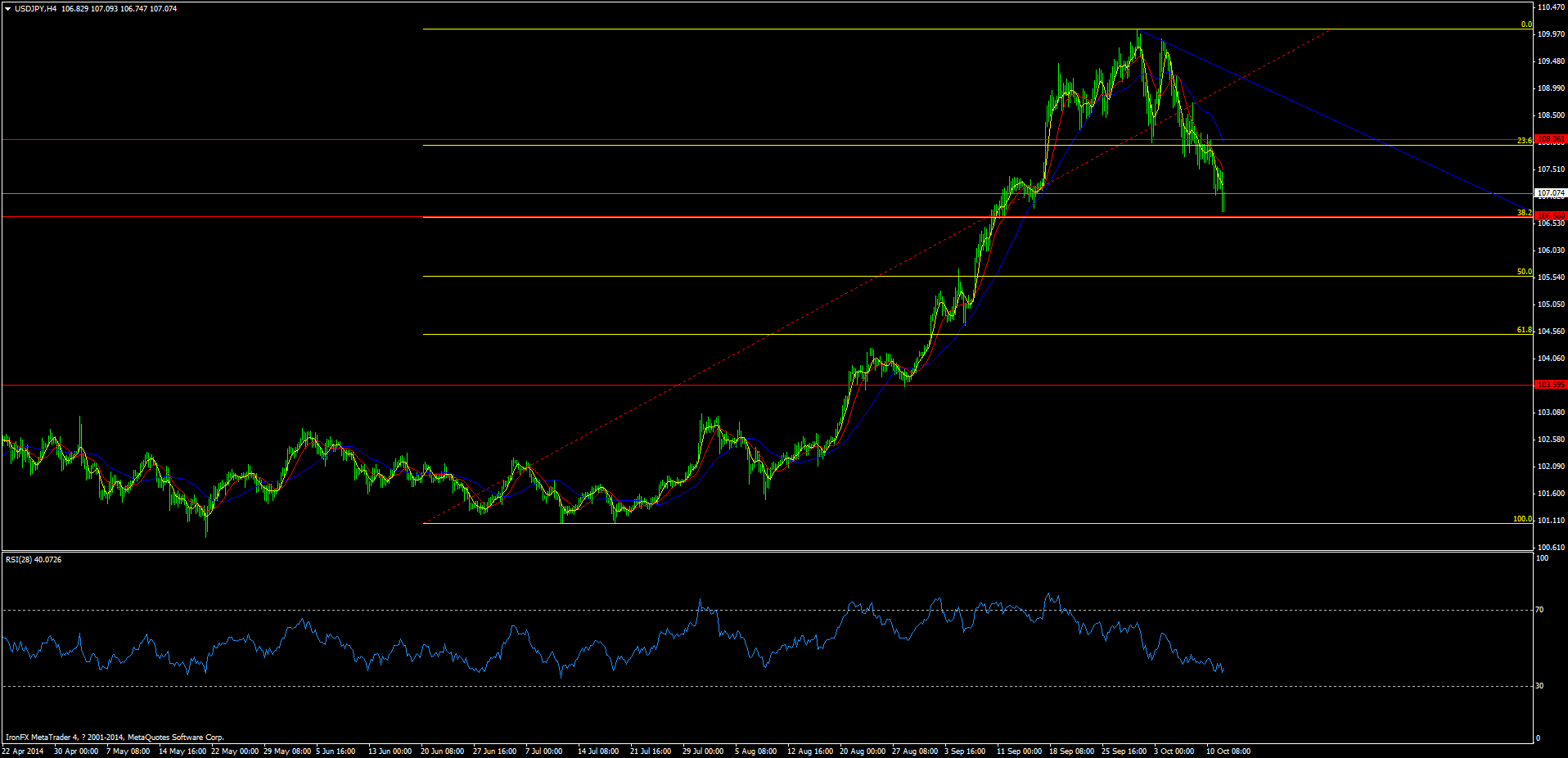Click the RSI scale value 0
Screen dimensions: 1568x758
tap(1538, 738)
